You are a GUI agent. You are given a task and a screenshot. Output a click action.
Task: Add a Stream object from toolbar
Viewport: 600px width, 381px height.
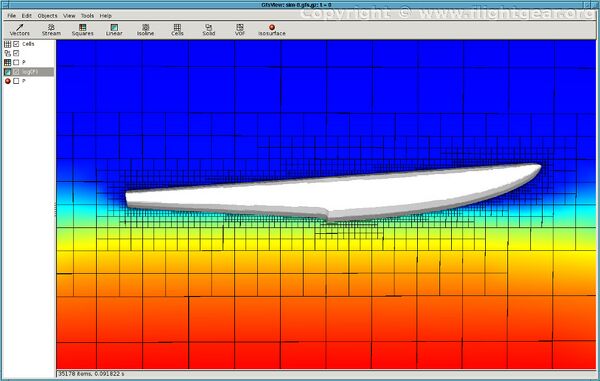[51, 30]
